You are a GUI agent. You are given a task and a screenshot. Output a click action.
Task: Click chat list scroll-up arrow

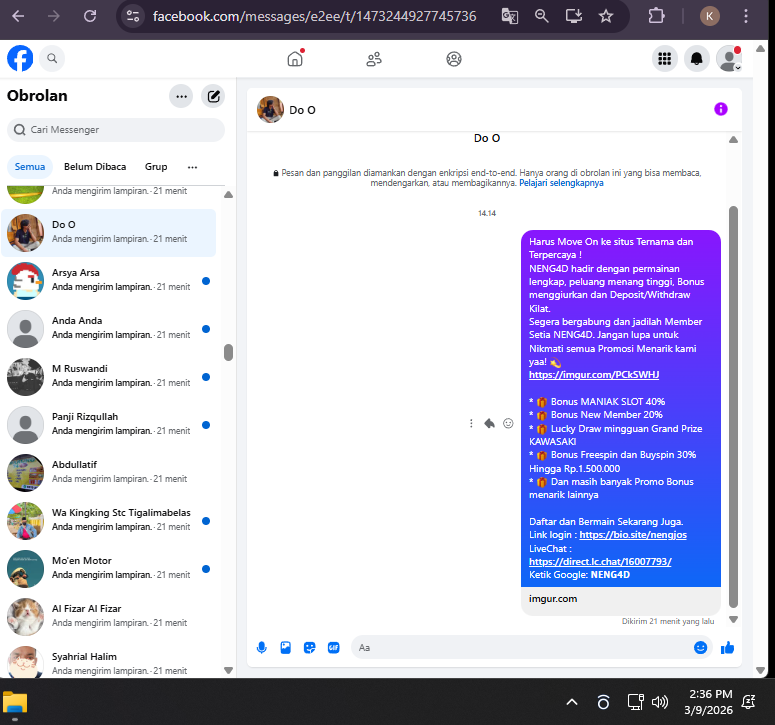(x=228, y=194)
